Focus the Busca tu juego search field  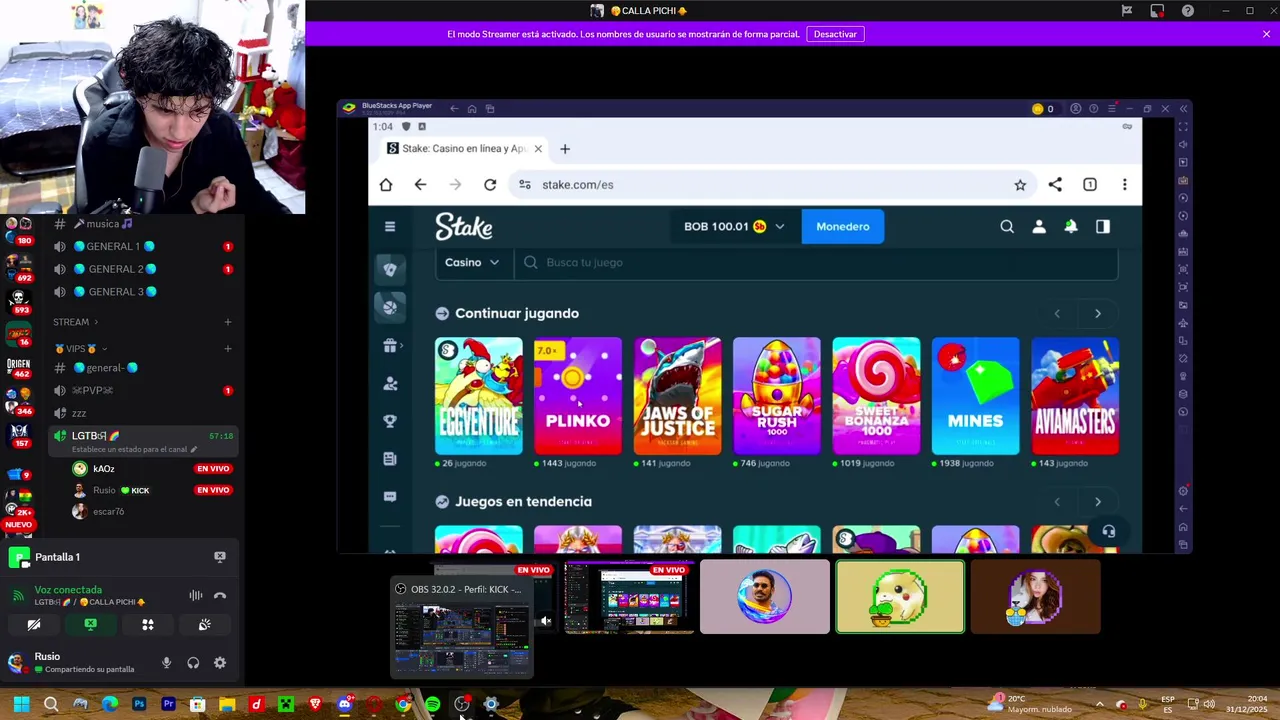tap(816, 262)
